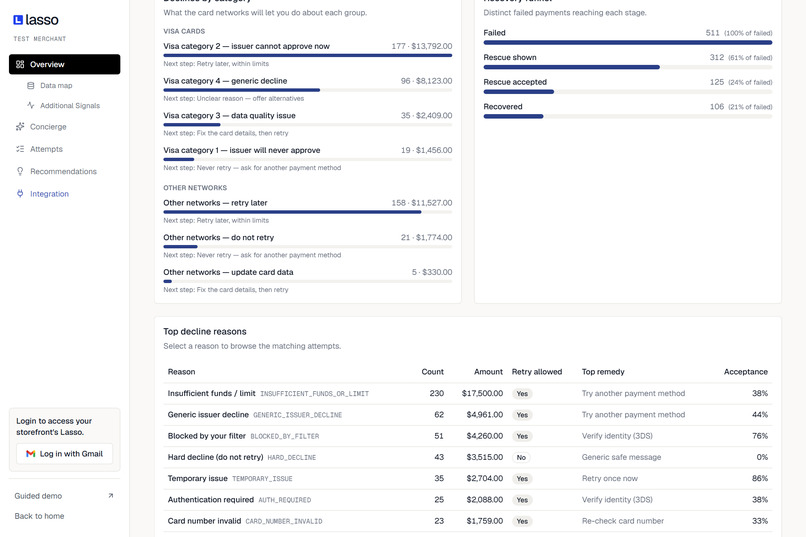
Task: Click the INSUFFICIENT_FUNDS_OR_LIMIT code tag
Action: [x=315, y=394]
